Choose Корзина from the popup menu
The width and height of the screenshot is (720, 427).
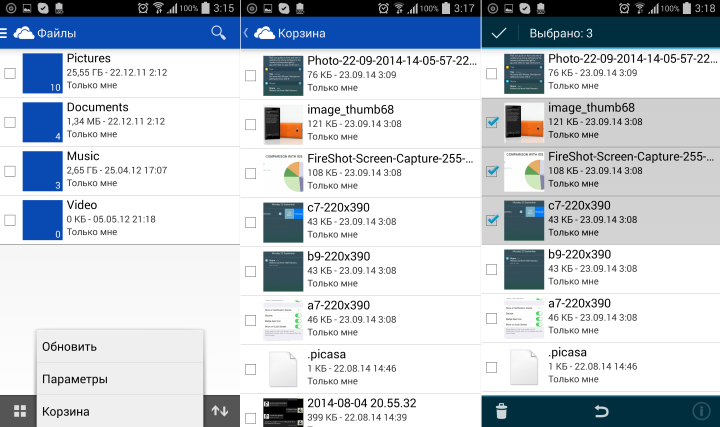[120, 411]
